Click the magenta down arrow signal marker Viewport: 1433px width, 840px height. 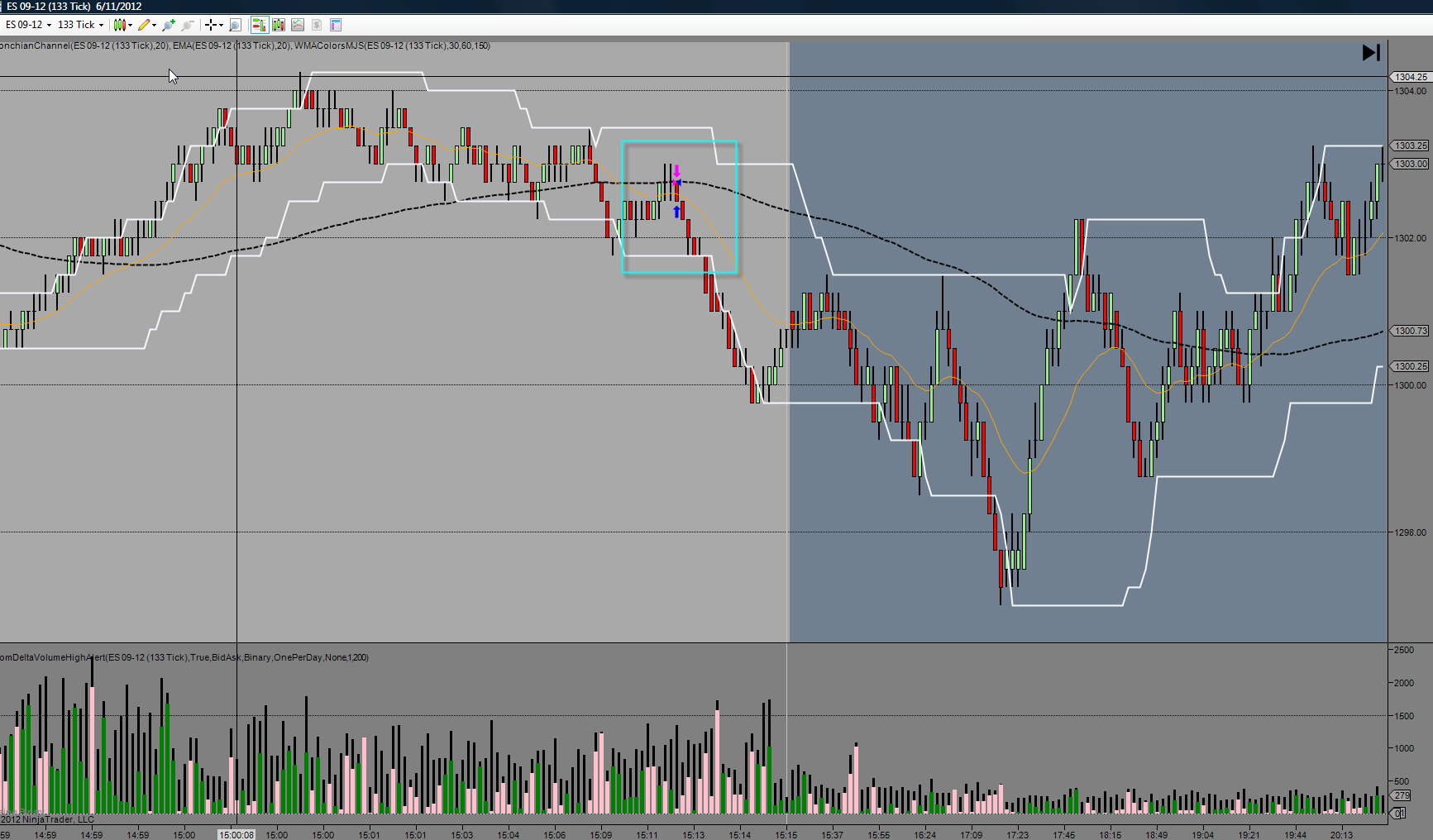676,173
